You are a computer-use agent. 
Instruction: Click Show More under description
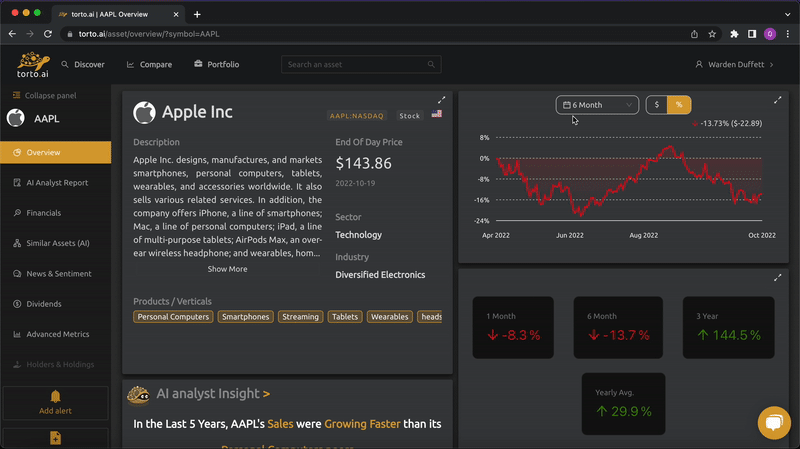[227, 269]
